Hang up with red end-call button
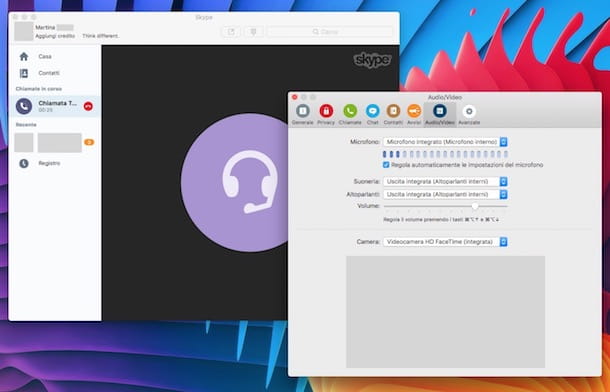The image size is (610, 392). (x=88, y=106)
